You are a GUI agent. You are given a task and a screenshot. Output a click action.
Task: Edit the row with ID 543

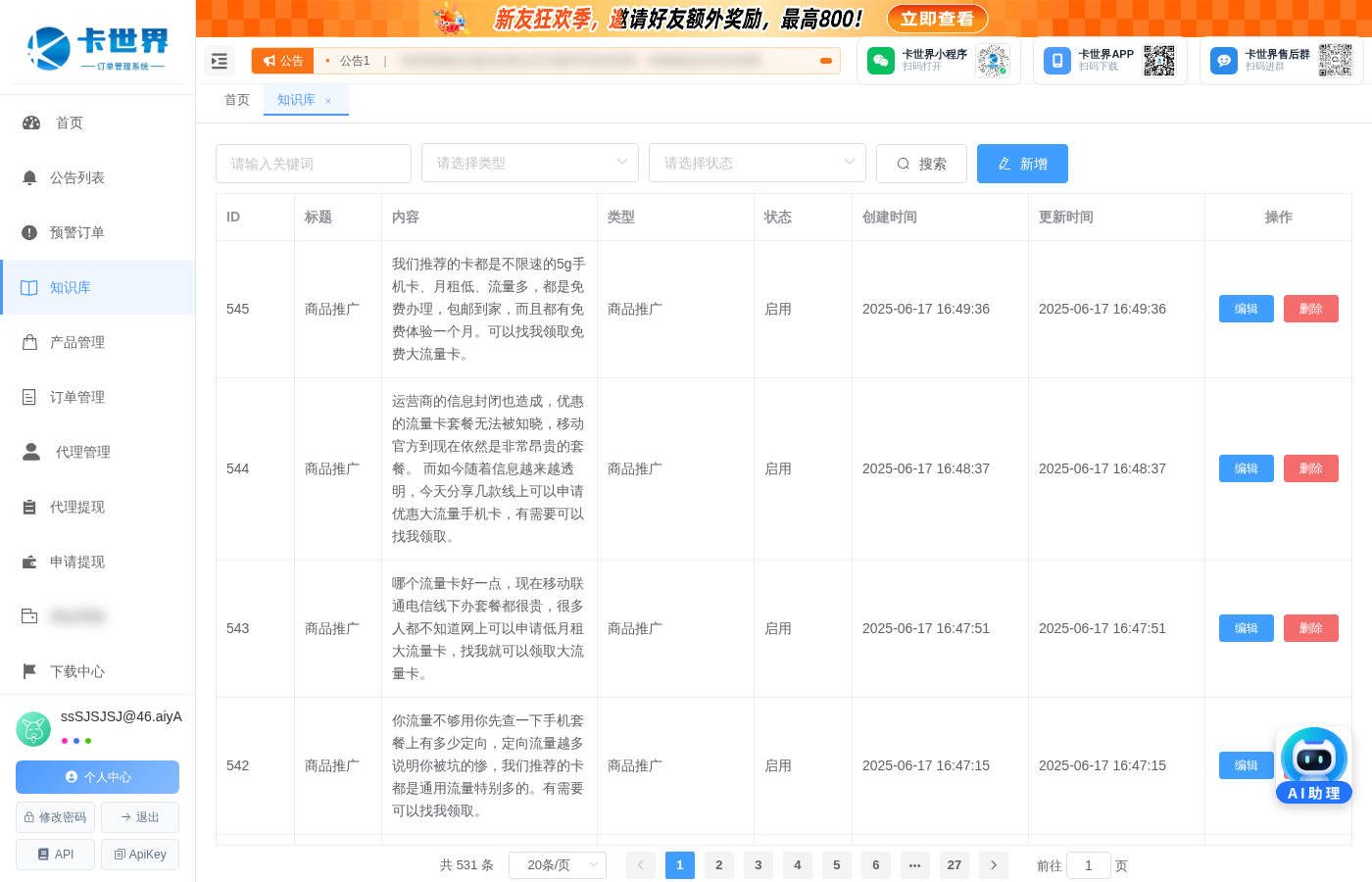[1247, 628]
